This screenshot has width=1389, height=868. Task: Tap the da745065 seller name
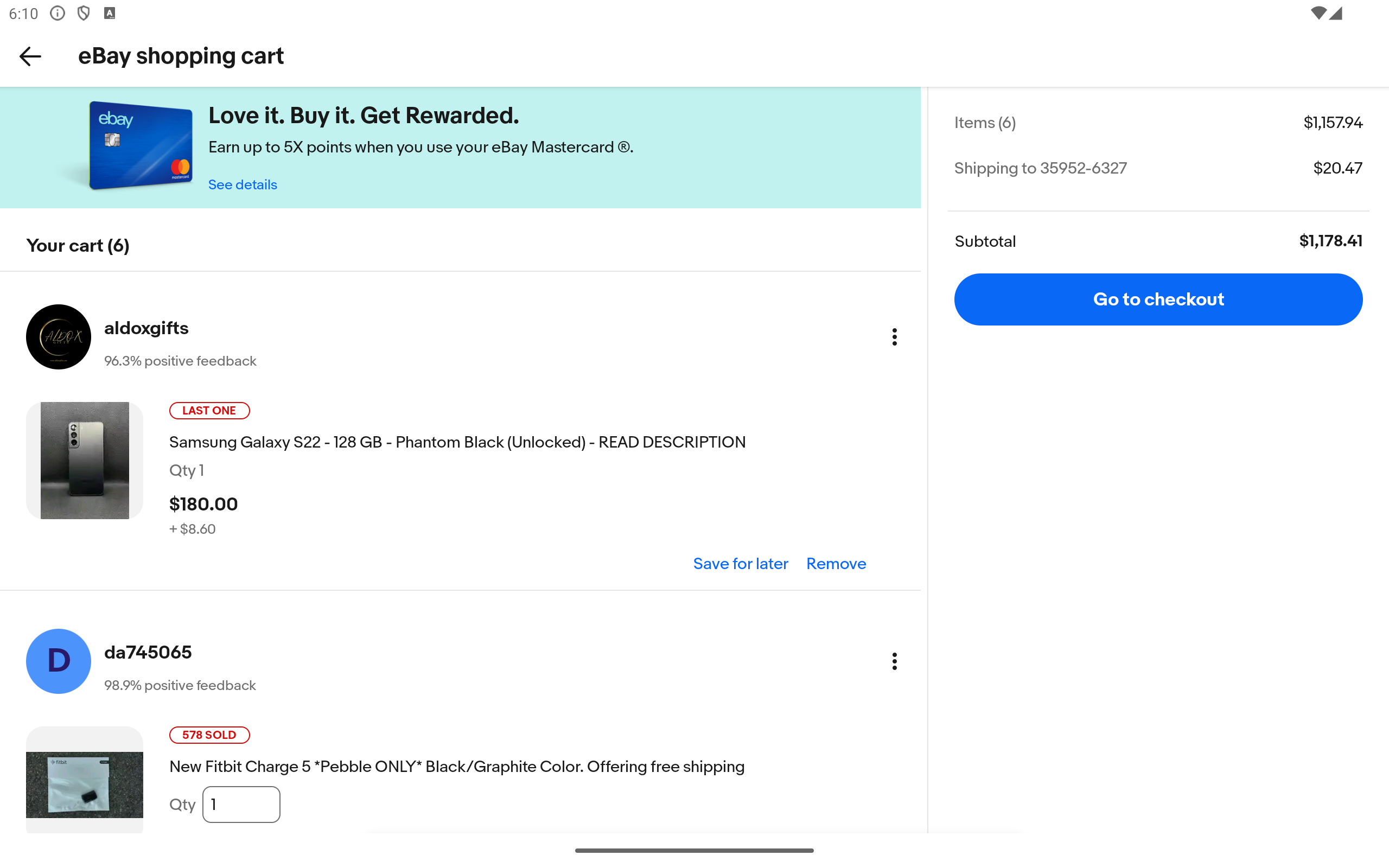[x=148, y=653]
